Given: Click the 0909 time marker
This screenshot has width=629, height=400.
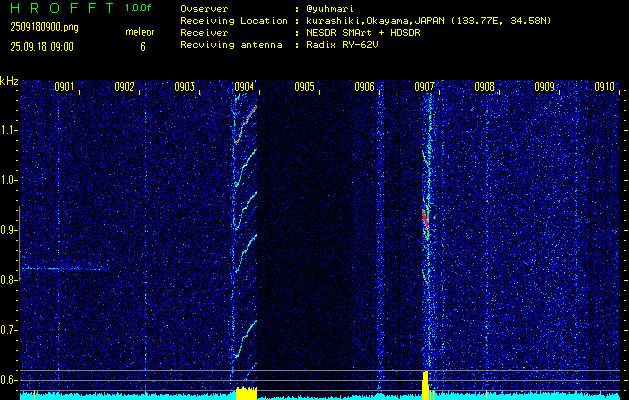Looking at the screenshot, I should coord(544,87).
